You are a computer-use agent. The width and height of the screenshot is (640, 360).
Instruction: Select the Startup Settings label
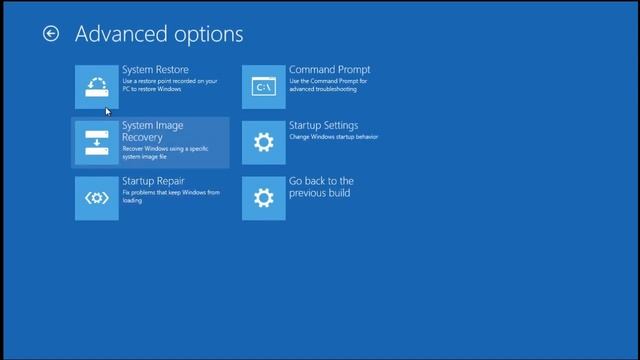point(323,125)
